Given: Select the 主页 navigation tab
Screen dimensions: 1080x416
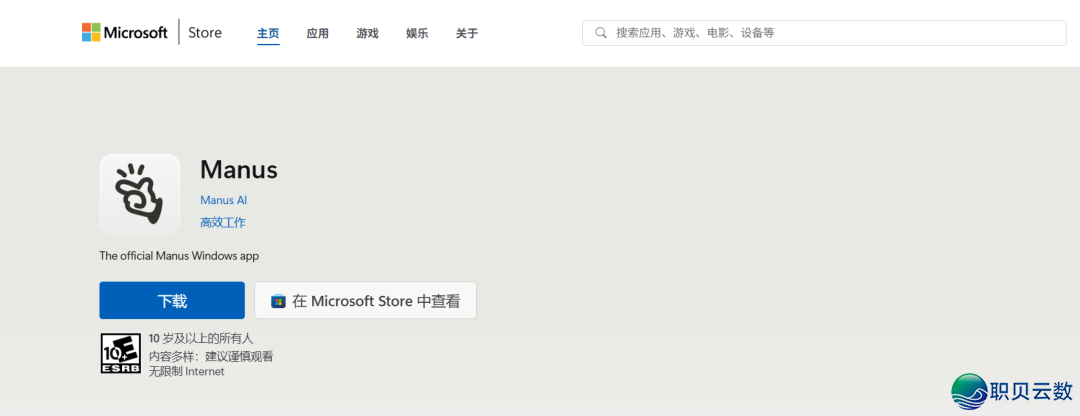Looking at the screenshot, I should pos(269,33).
